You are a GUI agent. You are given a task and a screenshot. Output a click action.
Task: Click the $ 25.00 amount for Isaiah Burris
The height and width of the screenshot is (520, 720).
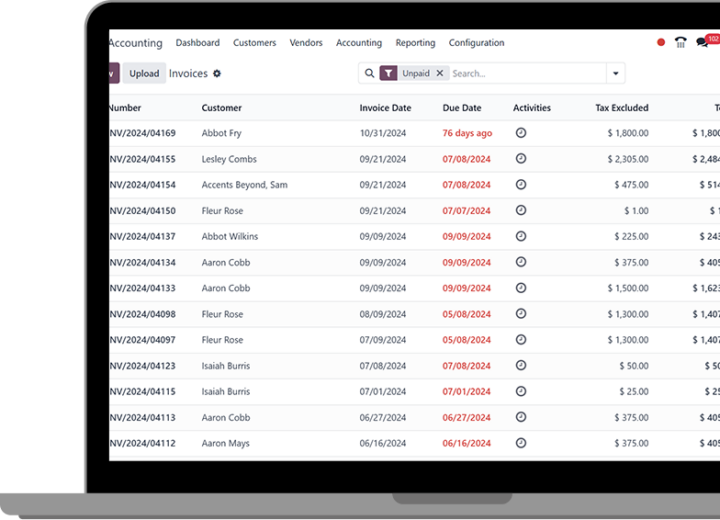pyautogui.click(x=634, y=392)
